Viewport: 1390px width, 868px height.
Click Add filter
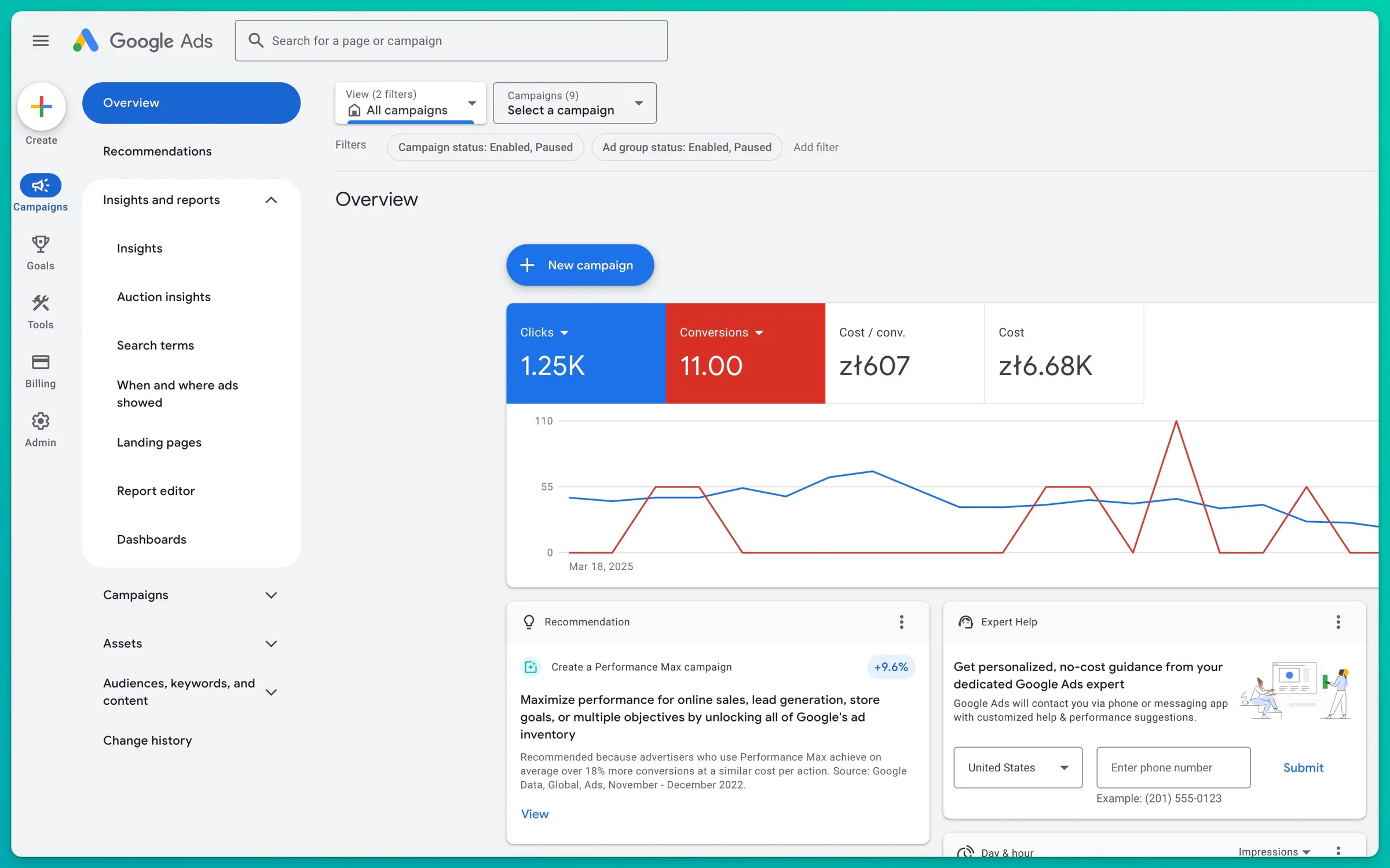pos(815,147)
